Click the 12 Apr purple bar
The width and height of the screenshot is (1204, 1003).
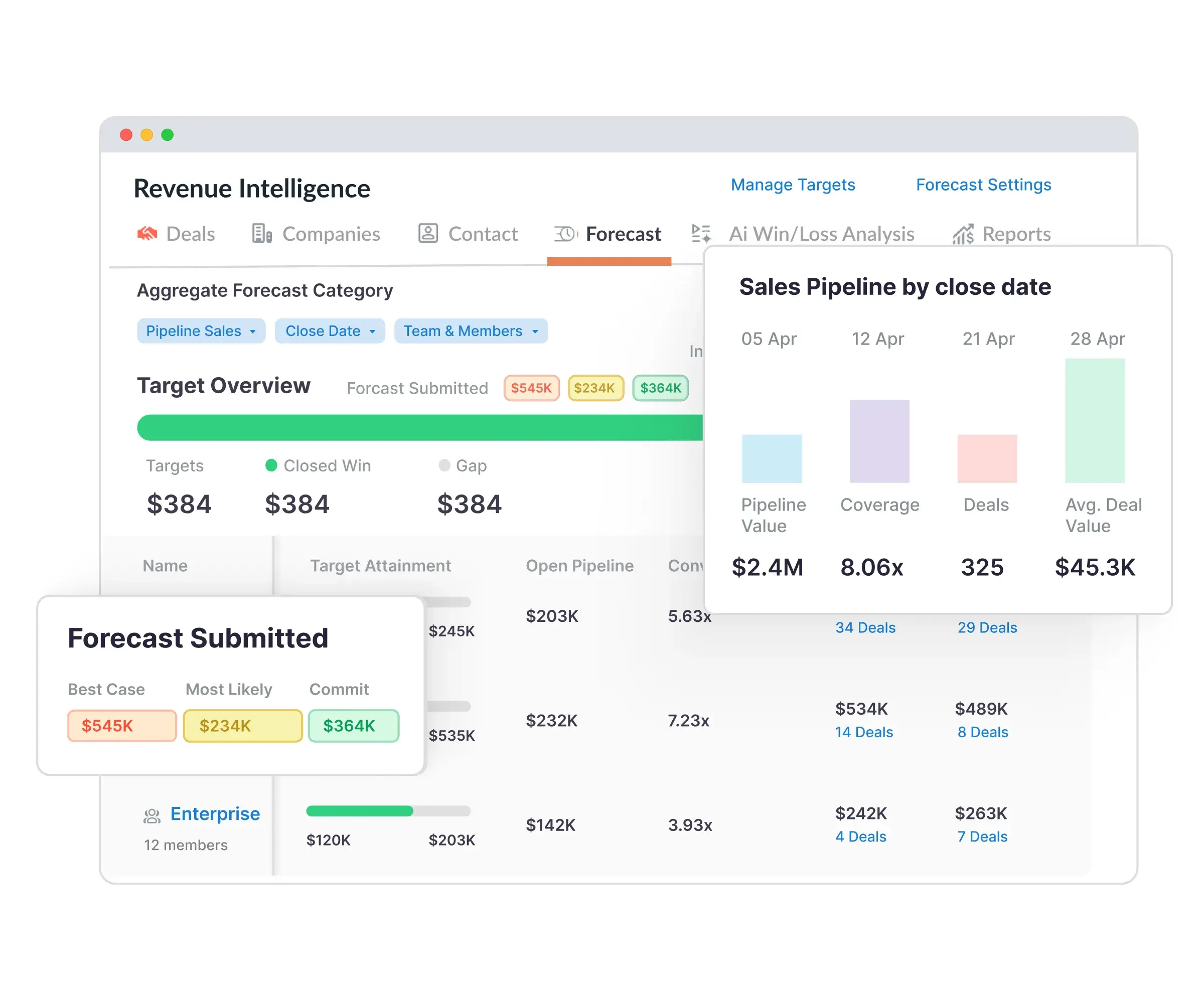879,441
